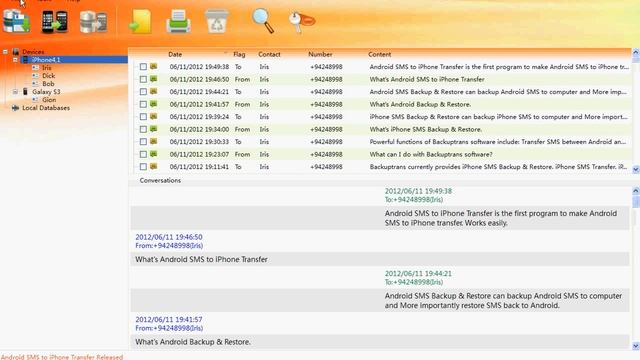Viewport: 640px width, 360px height.
Task: Click message icon in the 19:30:33 row
Action: click(x=153, y=141)
